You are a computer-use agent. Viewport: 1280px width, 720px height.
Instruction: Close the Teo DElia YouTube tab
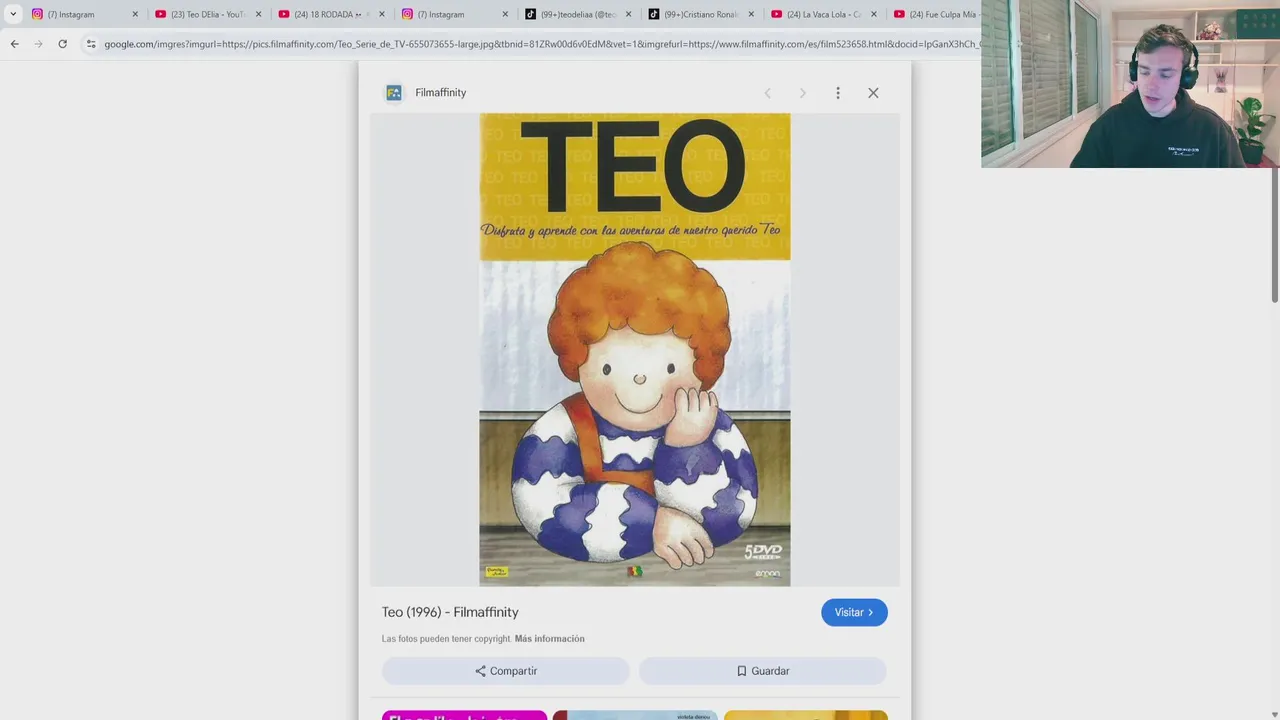[x=258, y=14]
